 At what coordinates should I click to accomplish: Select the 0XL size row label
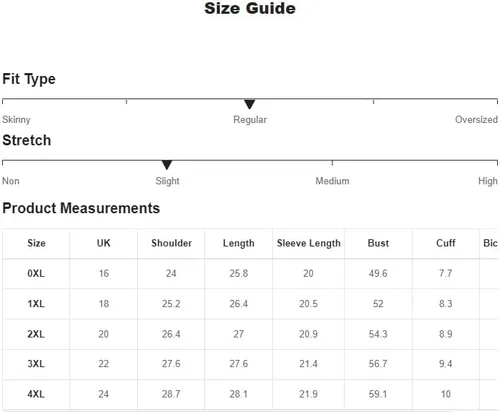(x=36, y=273)
